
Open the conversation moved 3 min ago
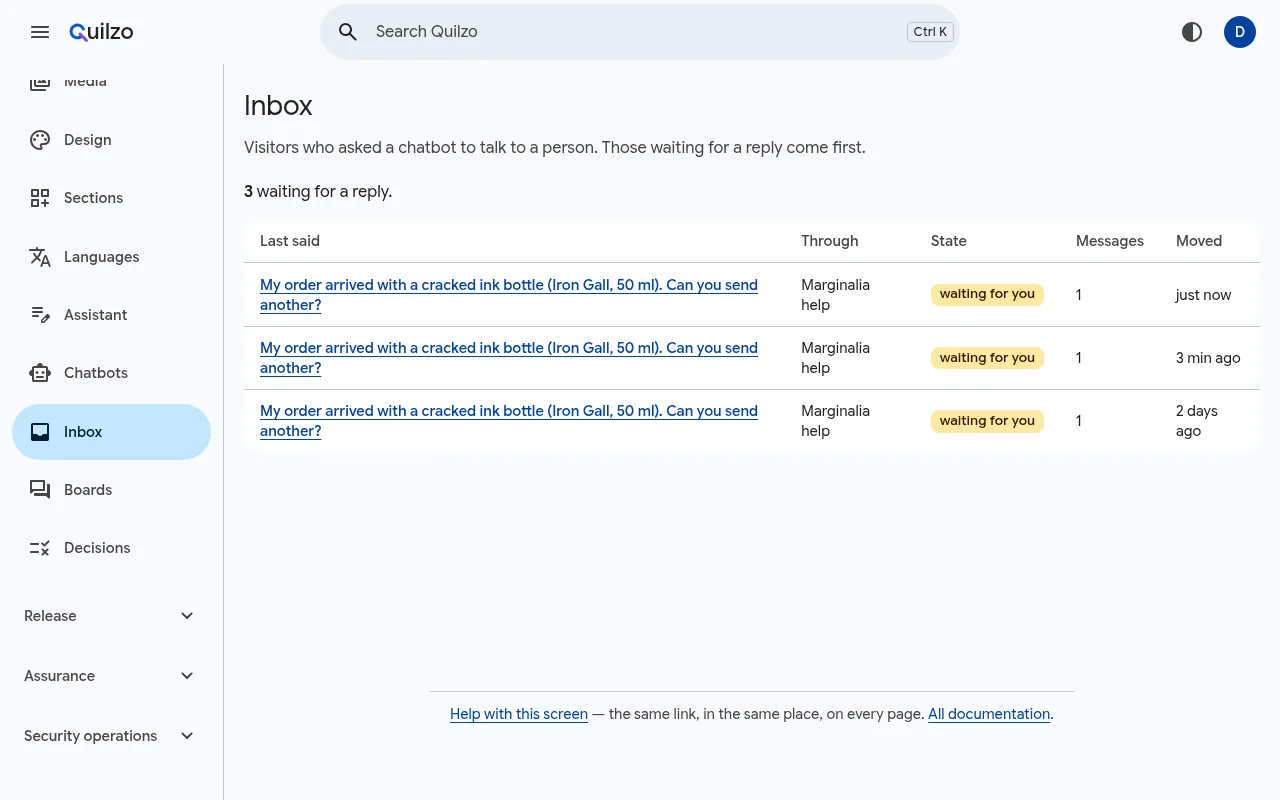[509, 358]
